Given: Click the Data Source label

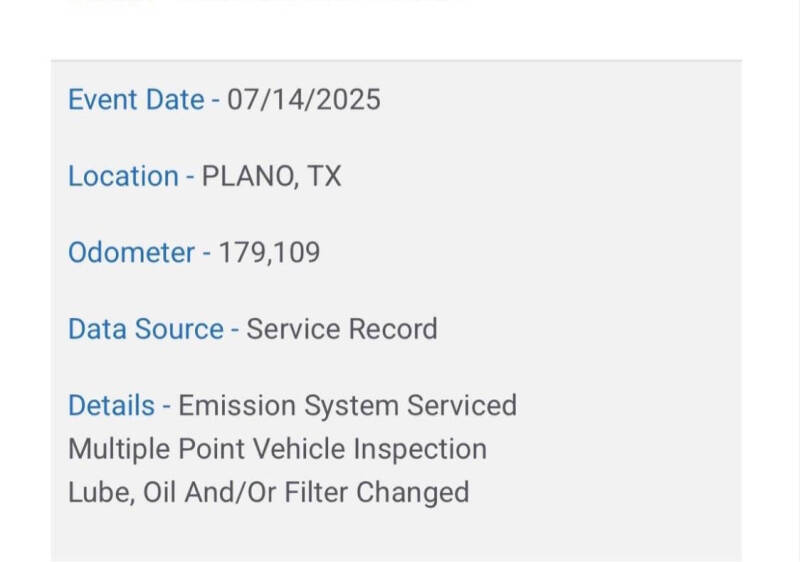Looking at the screenshot, I should [x=145, y=329].
